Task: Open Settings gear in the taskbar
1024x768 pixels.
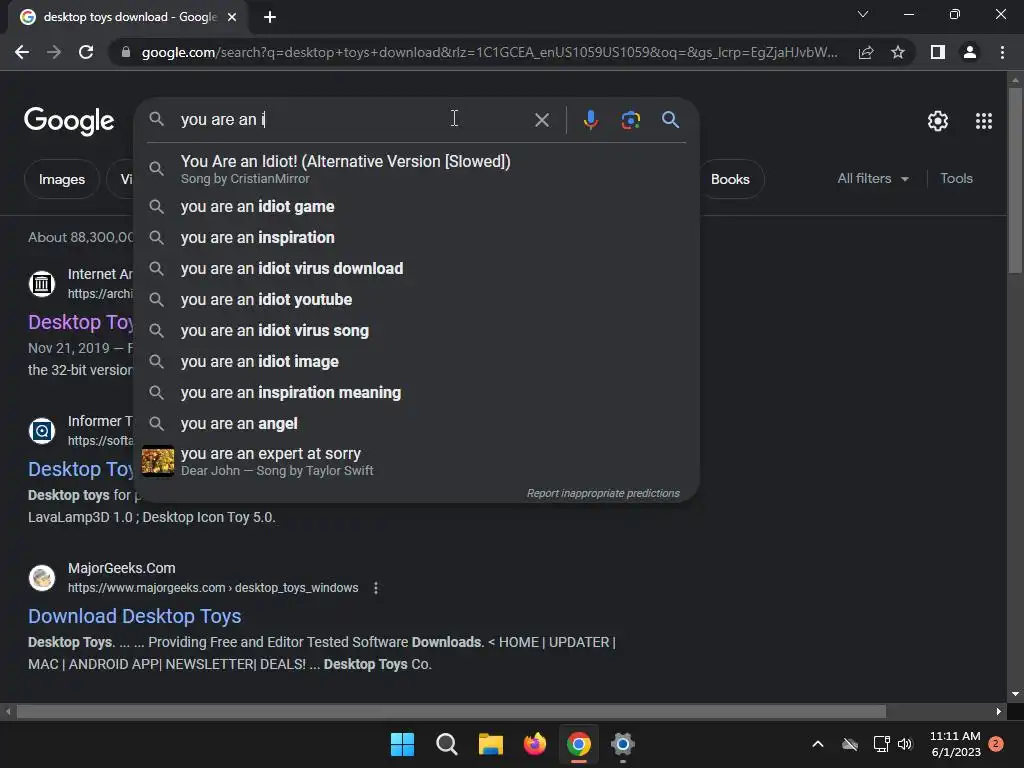Action: click(x=623, y=744)
